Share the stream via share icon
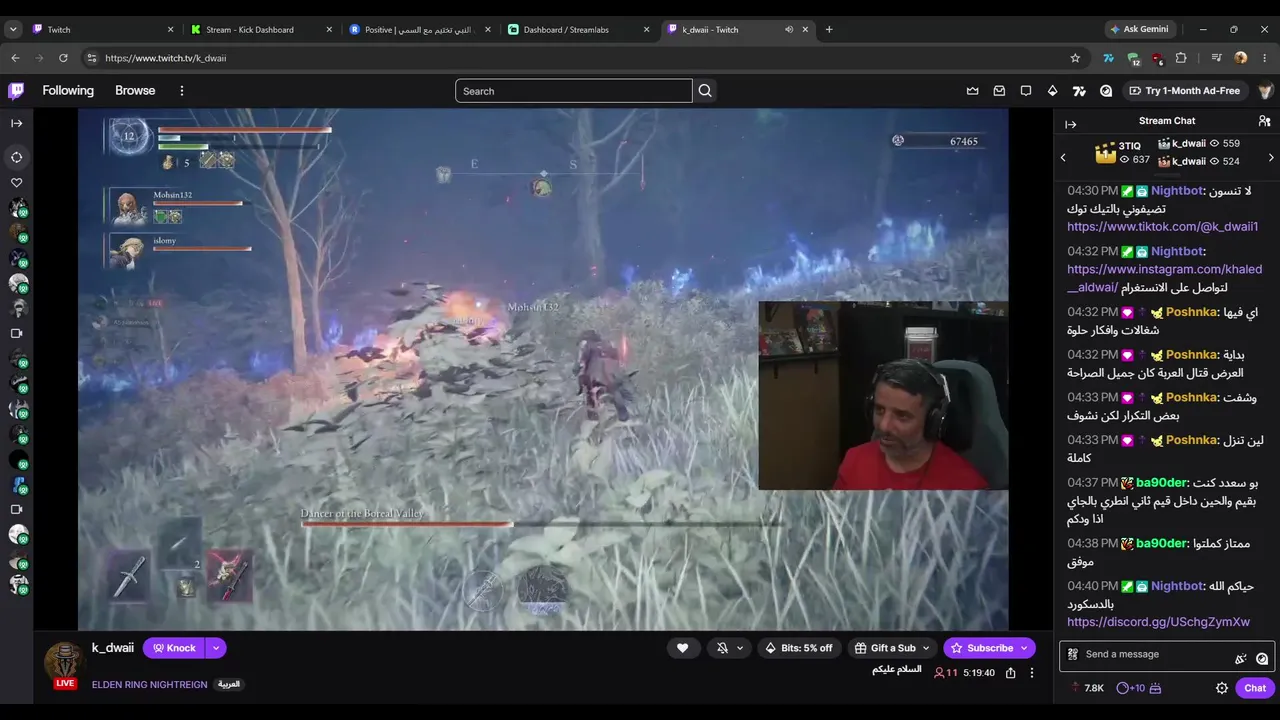Screen dimensions: 1280x720 coord(1011,673)
